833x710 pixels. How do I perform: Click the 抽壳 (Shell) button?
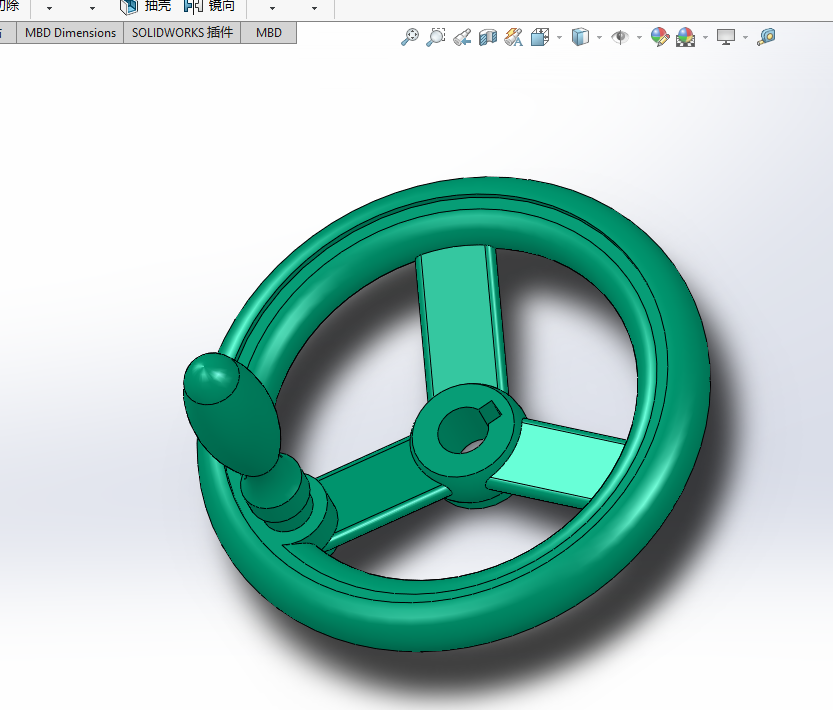[x=145, y=7]
